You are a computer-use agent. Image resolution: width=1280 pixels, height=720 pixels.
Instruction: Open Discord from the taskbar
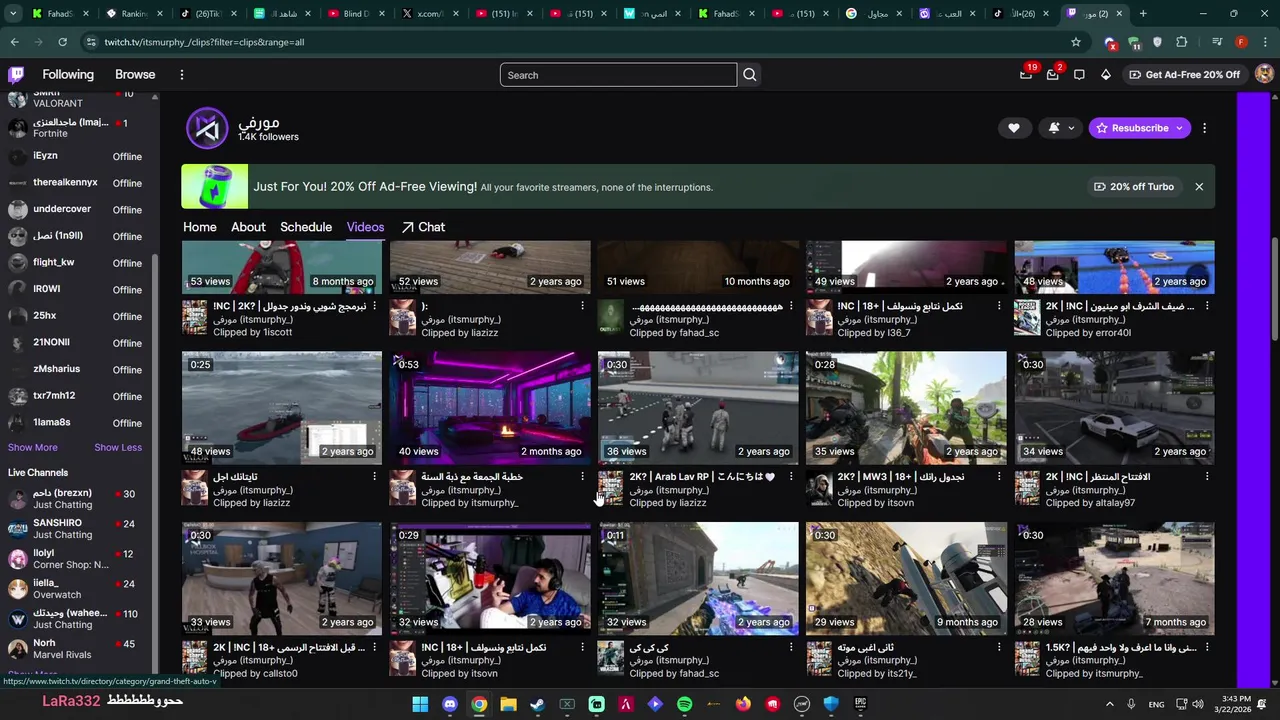point(450,704)
